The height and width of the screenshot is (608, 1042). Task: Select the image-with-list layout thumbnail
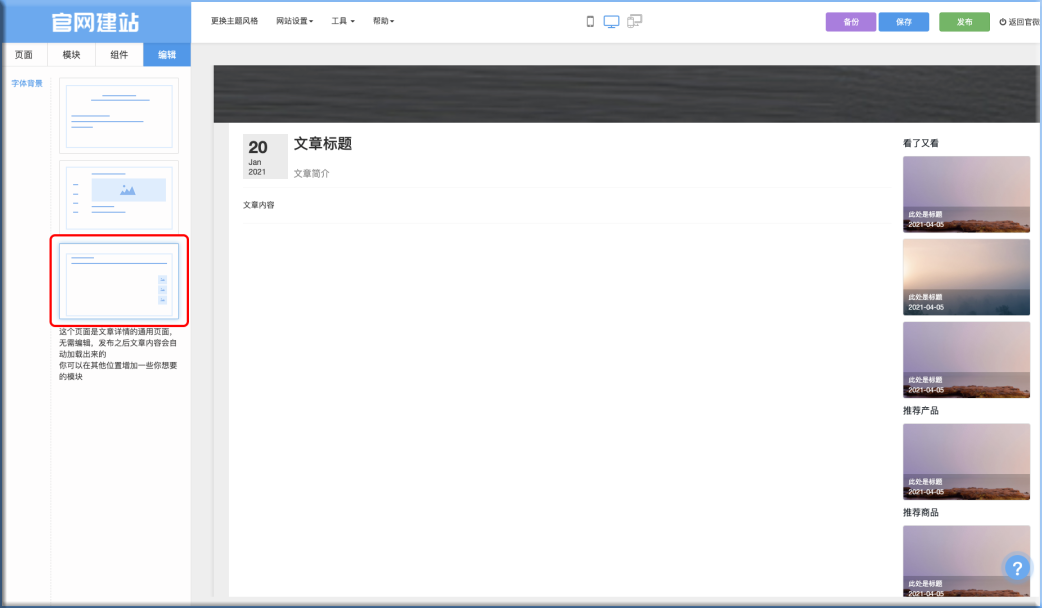tap(119, 196)
